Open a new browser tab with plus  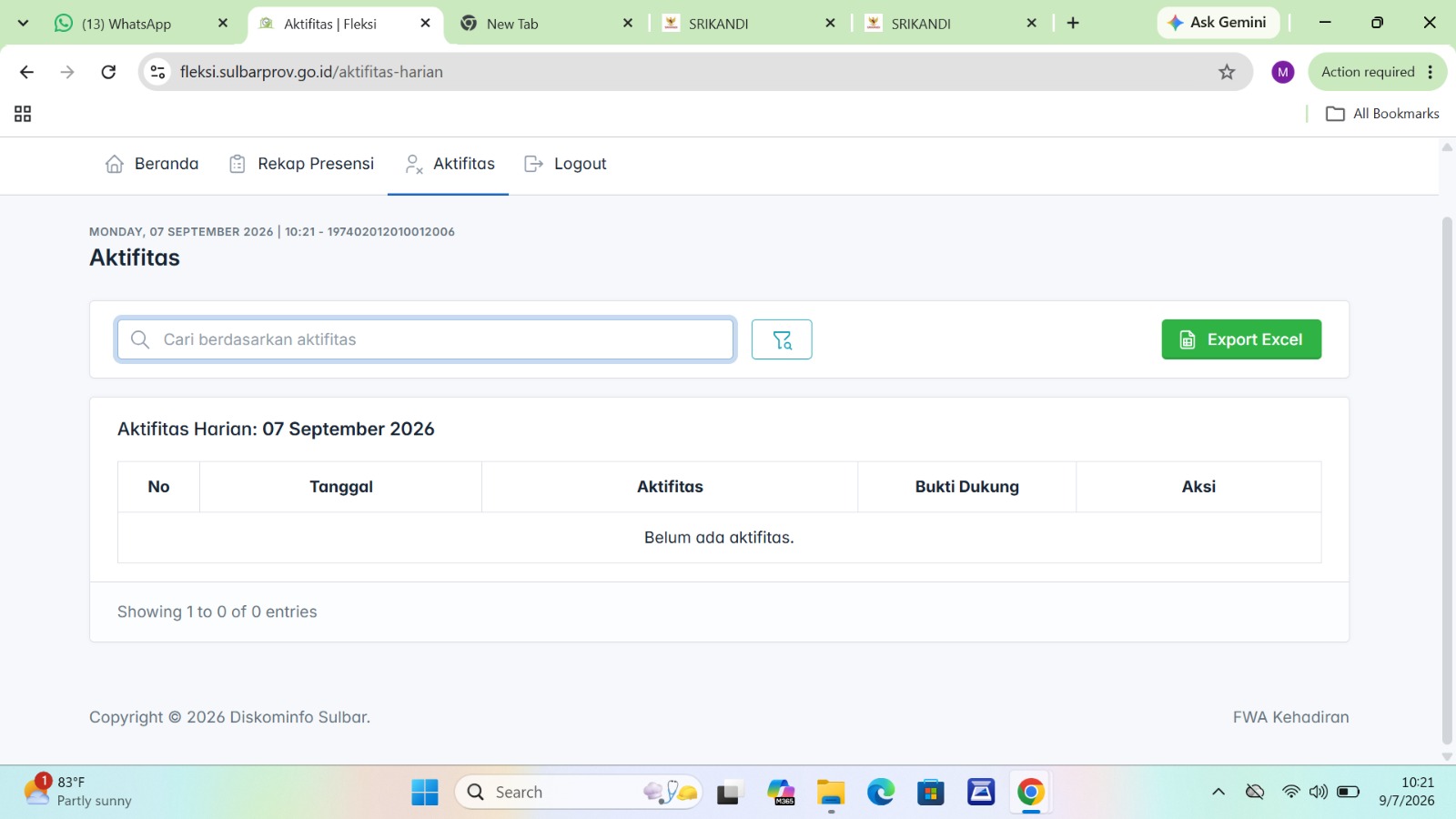(1073, 23)
